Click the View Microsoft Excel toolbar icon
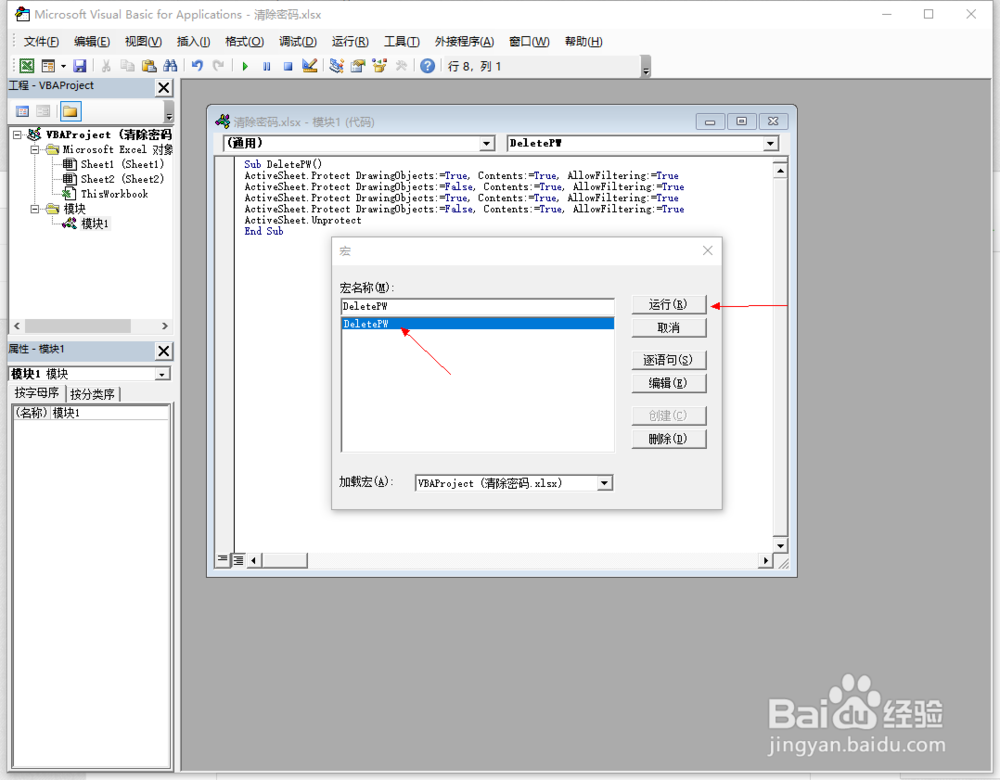Screen dimensions: 1000x780 (x=27, y=66)
